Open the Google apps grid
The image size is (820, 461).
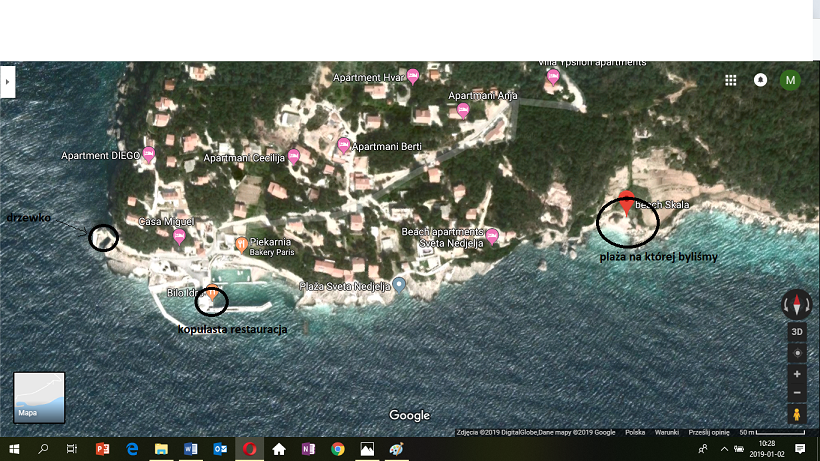pyautogui.click(x=731, y=80)
